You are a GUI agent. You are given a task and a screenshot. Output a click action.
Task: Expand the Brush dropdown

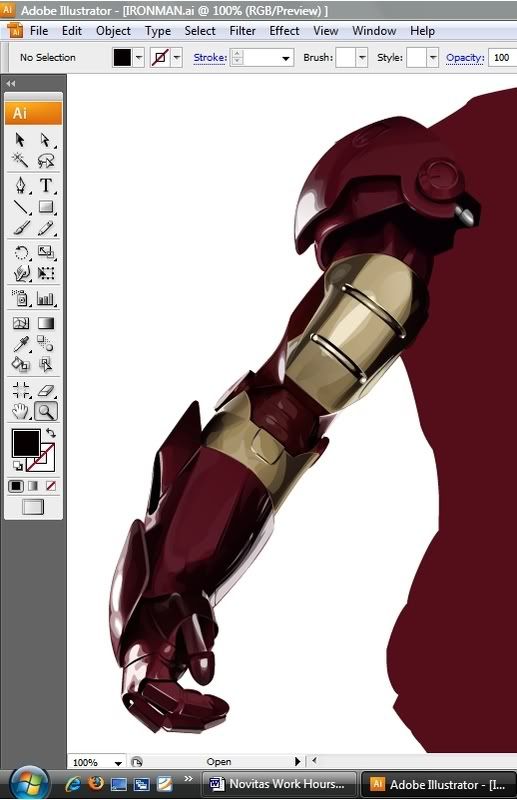click(x=362, y=58)
